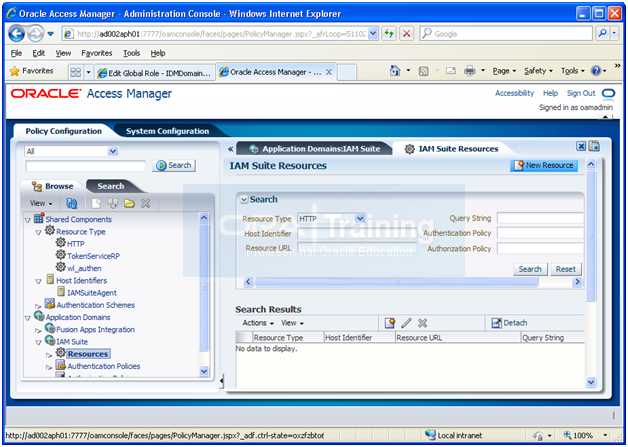Screen dimensions: 628x447
Task: Open the browser Tools menu in menu bar
Action: [x=131, y=53]
